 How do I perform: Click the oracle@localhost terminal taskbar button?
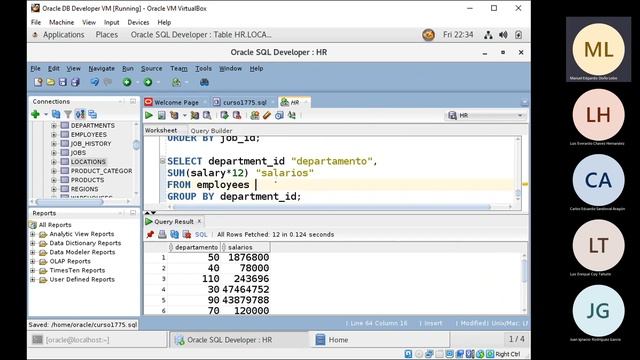tap(99, 340)
